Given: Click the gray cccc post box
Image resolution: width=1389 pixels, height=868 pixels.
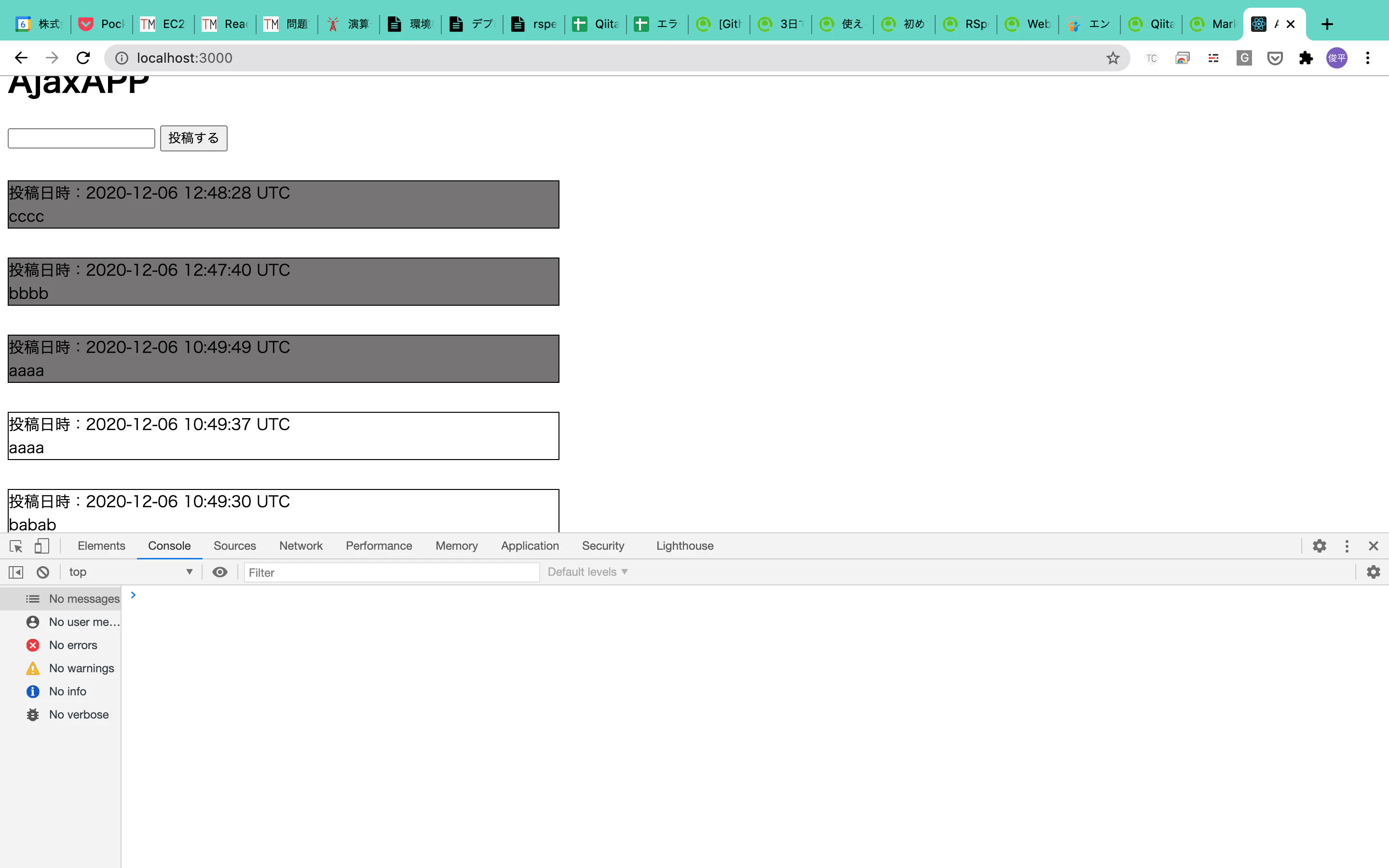Looking at the screenshot, I should pos(283,205).
